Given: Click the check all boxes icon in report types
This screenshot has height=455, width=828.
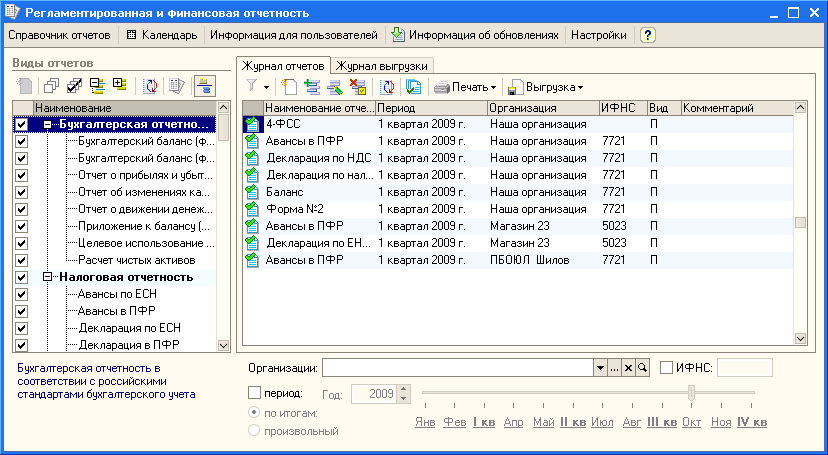Looking at the screenshot, I should [x=75, y=86].
